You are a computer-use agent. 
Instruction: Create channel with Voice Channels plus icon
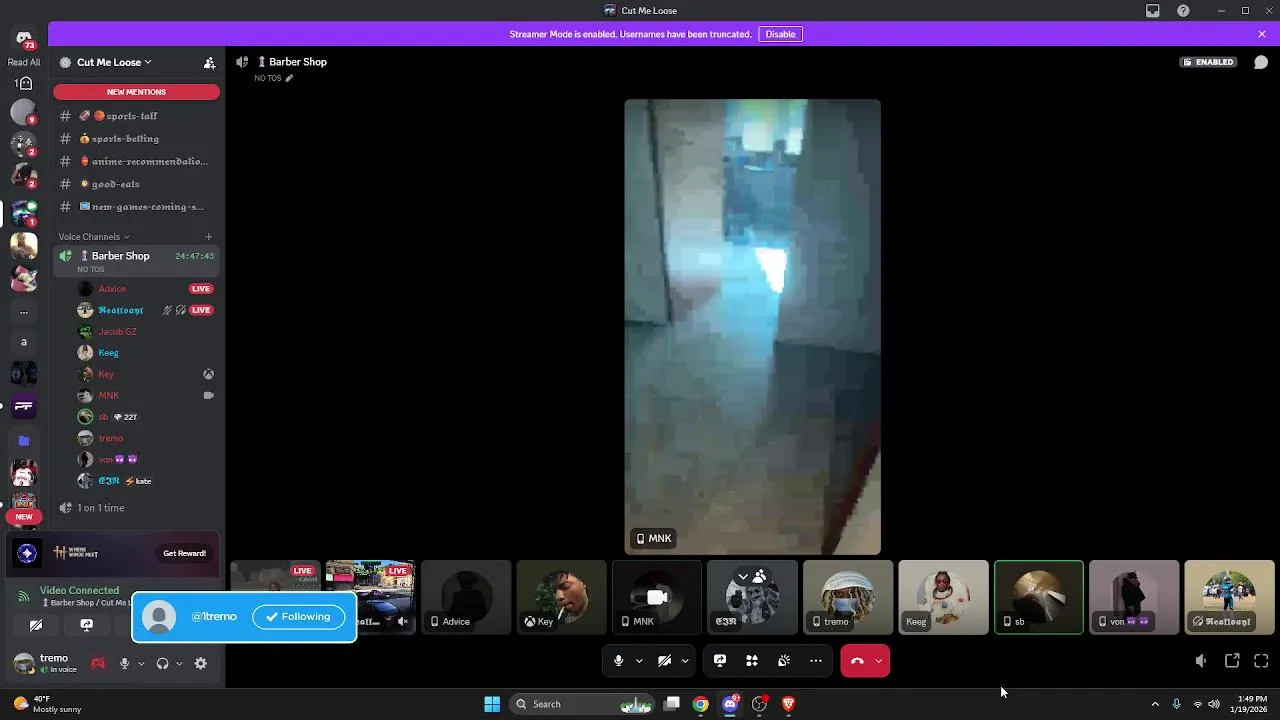point(209,237)
